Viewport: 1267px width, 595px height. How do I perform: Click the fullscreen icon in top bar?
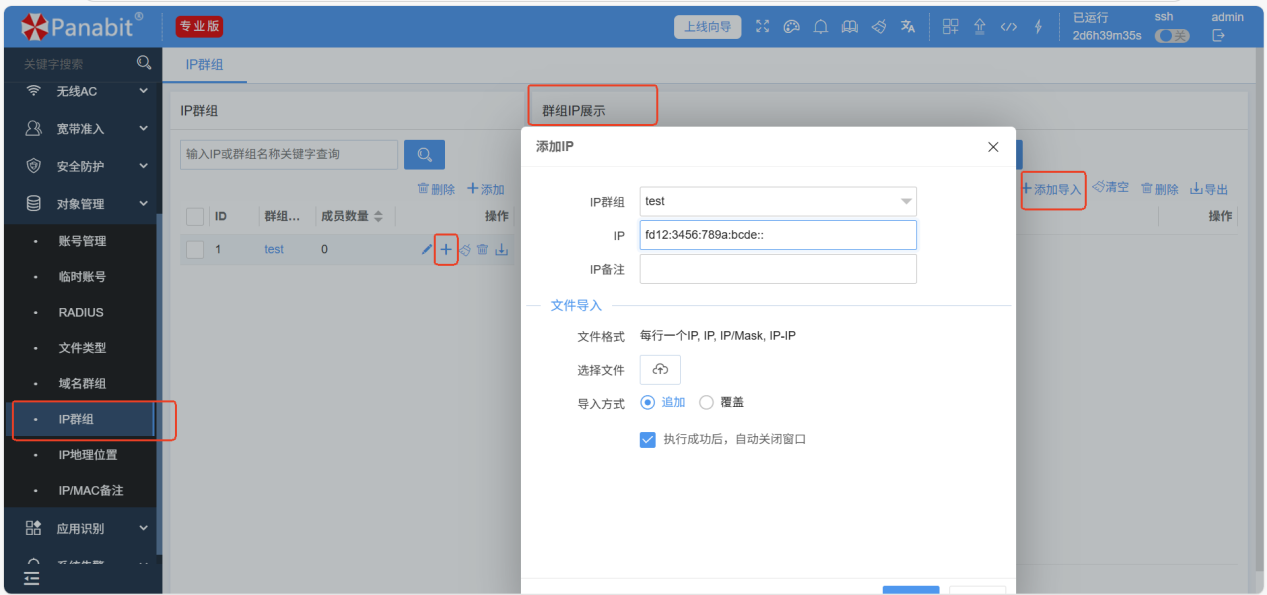[763, 27]
